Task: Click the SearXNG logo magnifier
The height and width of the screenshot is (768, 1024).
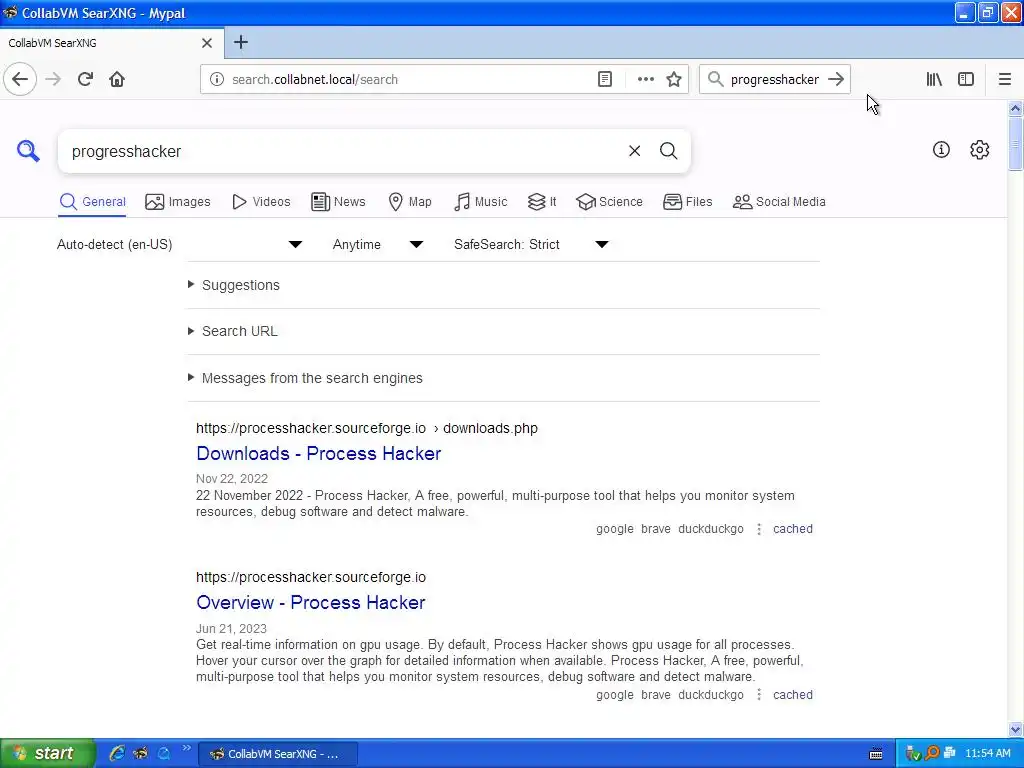Action: [28, 151]
